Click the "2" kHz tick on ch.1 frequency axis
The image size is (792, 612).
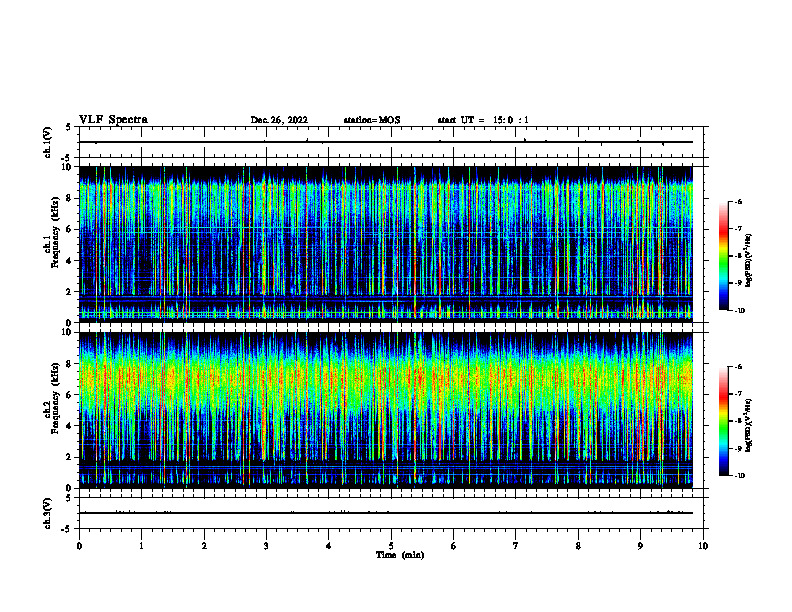pyautogui.click(x=70, y=292)
